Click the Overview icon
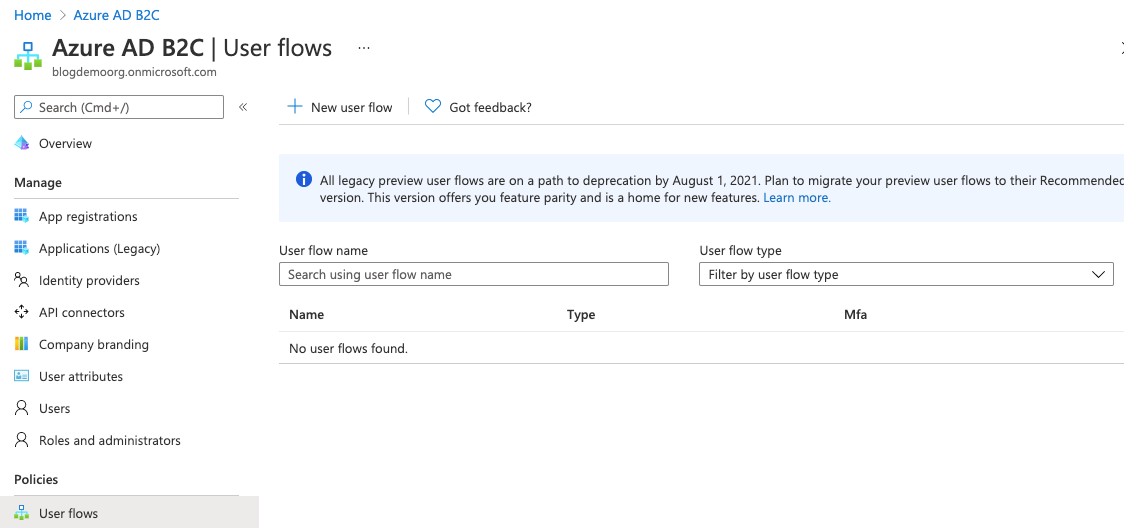This screenshot has width=1124, height=530. tap(22, 143)
